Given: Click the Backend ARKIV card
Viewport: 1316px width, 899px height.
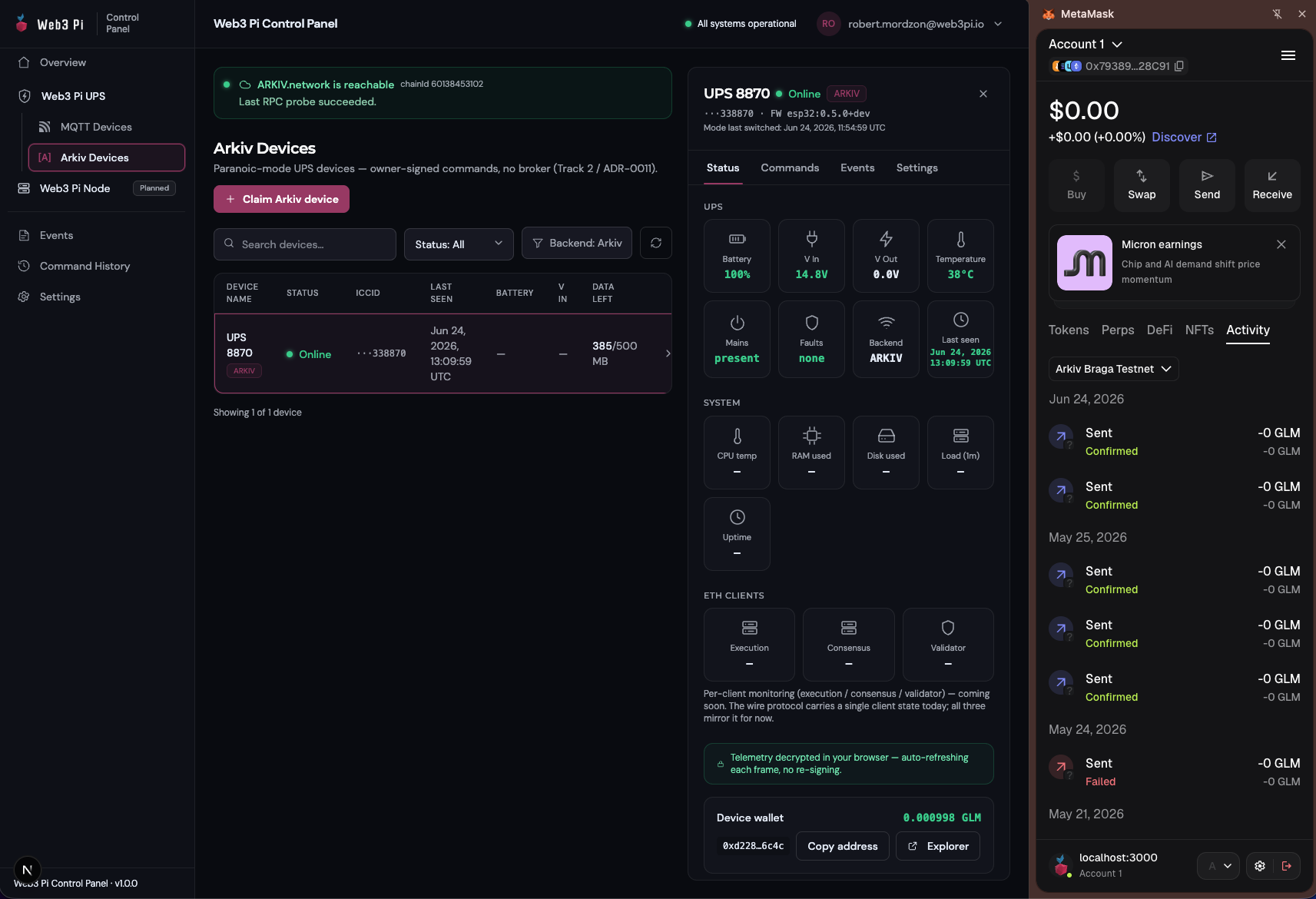Looking at the screenshot, I should click(x=886, y=339).
